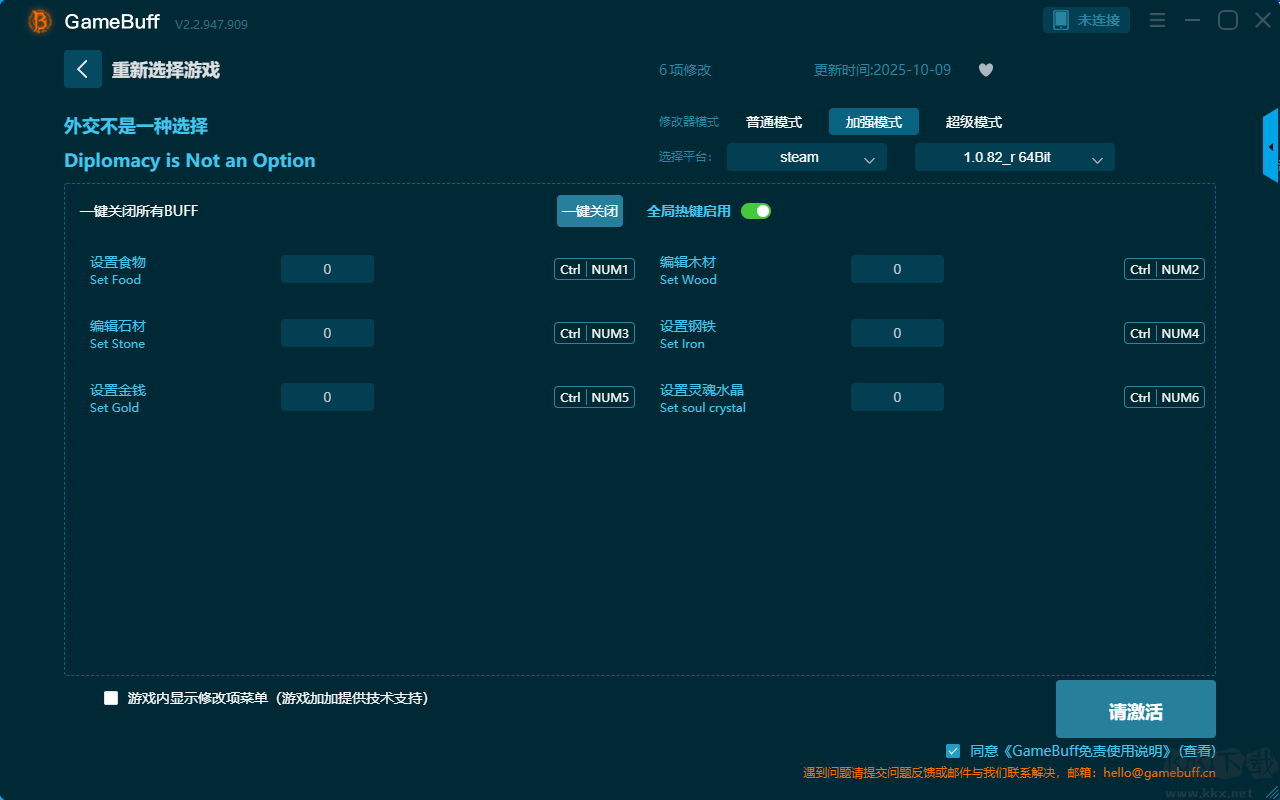
Task: Uncheck the GameBuff disclaimer agreement checkbox
Action: 953,751
